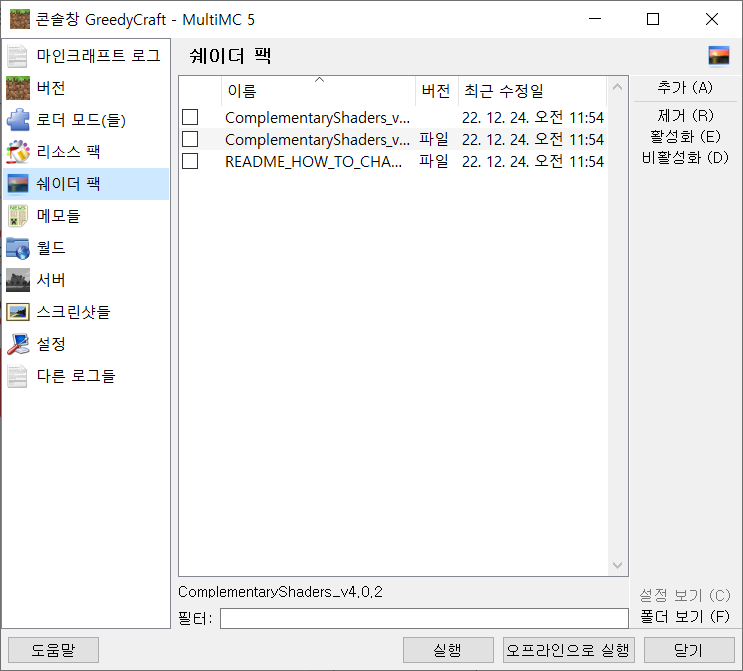Click the paint bucket icon for 리소스 팩

[18, 152]
